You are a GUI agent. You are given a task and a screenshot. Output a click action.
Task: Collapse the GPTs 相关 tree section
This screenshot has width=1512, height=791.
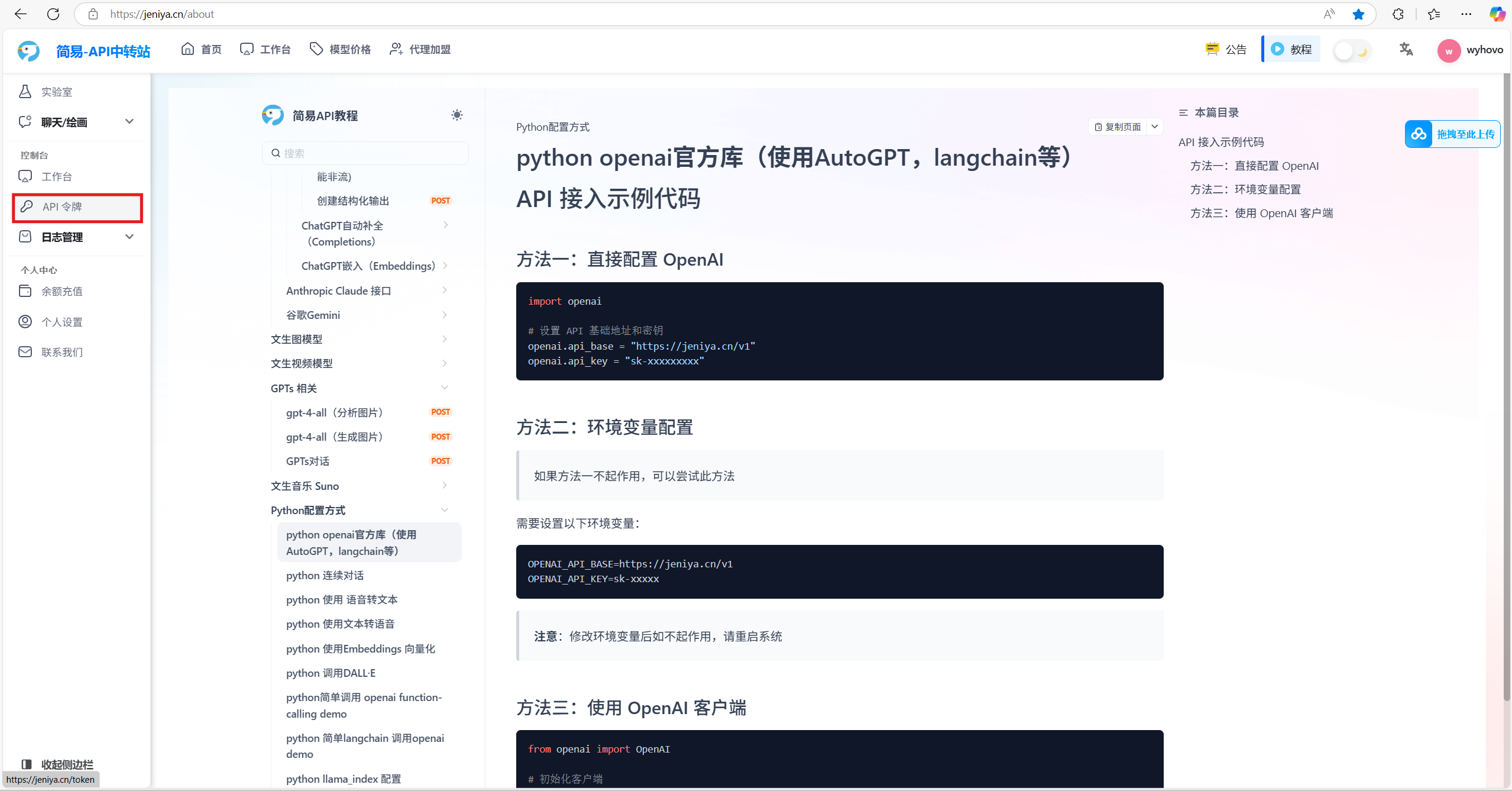coord(445,388)
